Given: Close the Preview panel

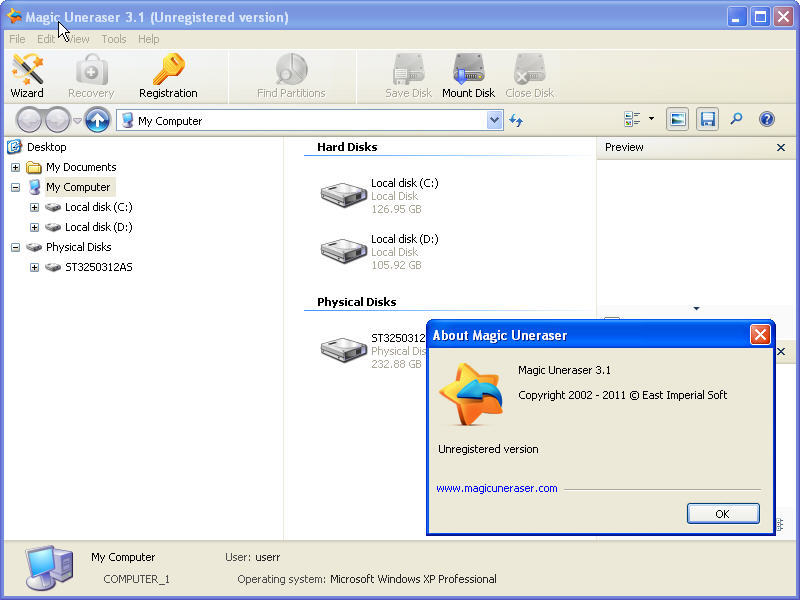Looking at the screenshot, I should point(781,147).
